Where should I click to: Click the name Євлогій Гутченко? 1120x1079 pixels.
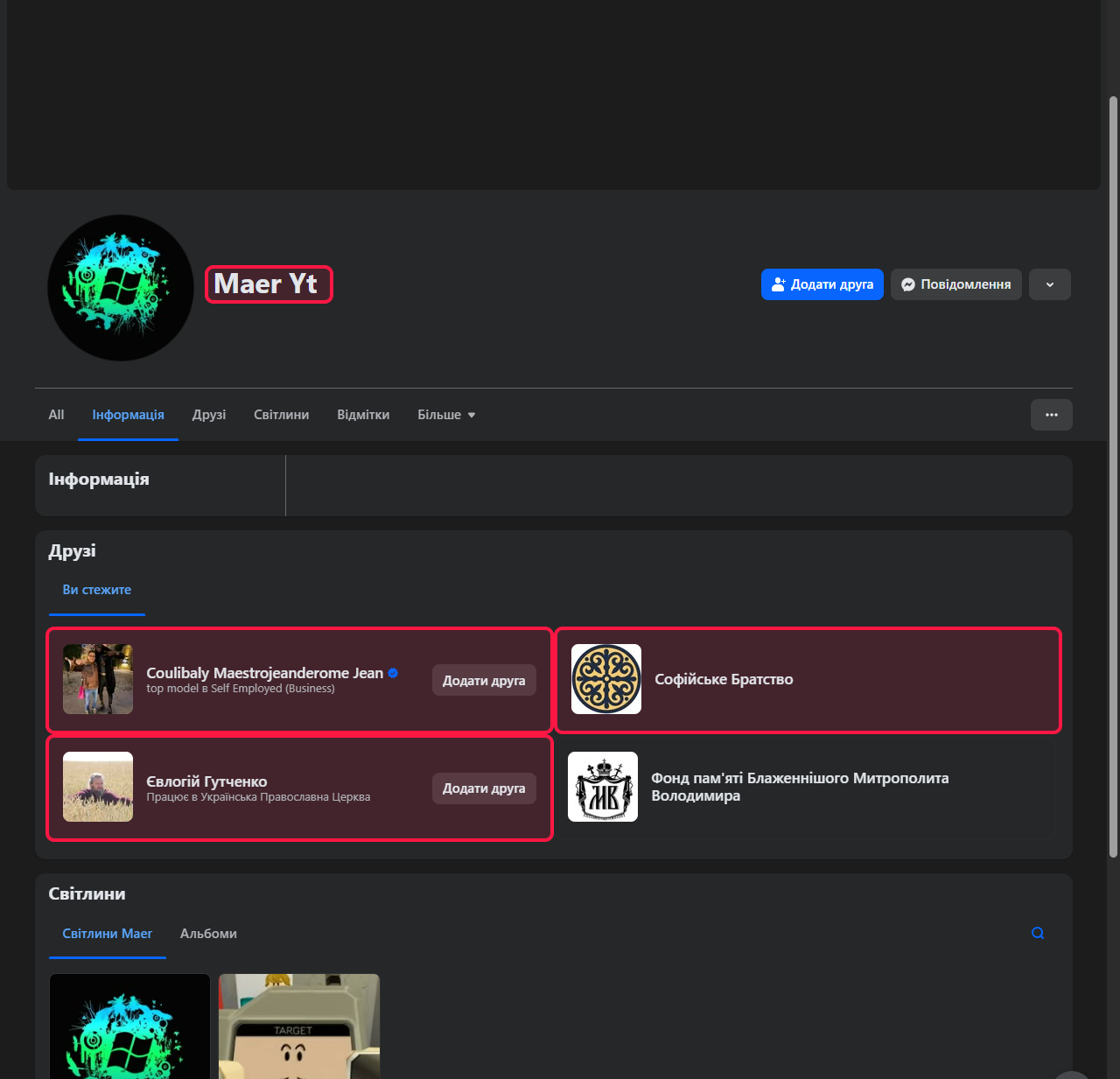click(206, 781)
